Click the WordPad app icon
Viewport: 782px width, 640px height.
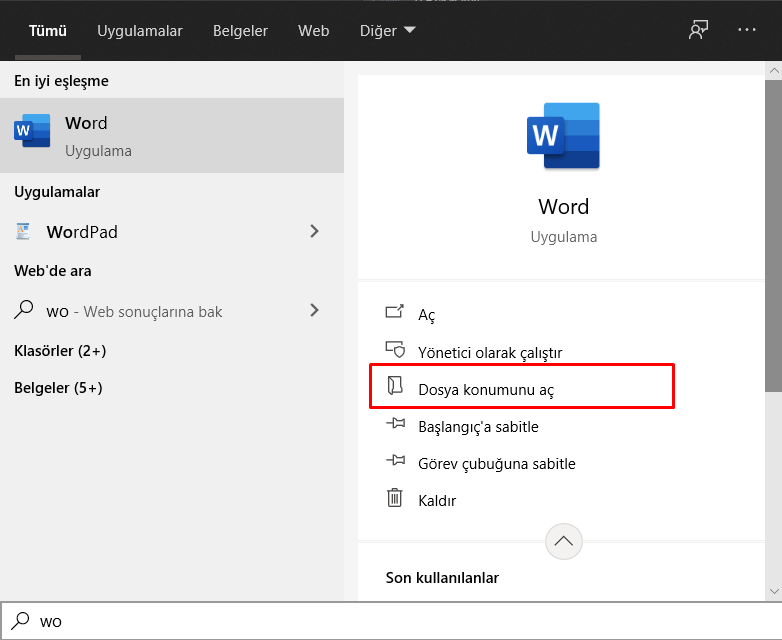pyautogui.click(x=23, y=231)
